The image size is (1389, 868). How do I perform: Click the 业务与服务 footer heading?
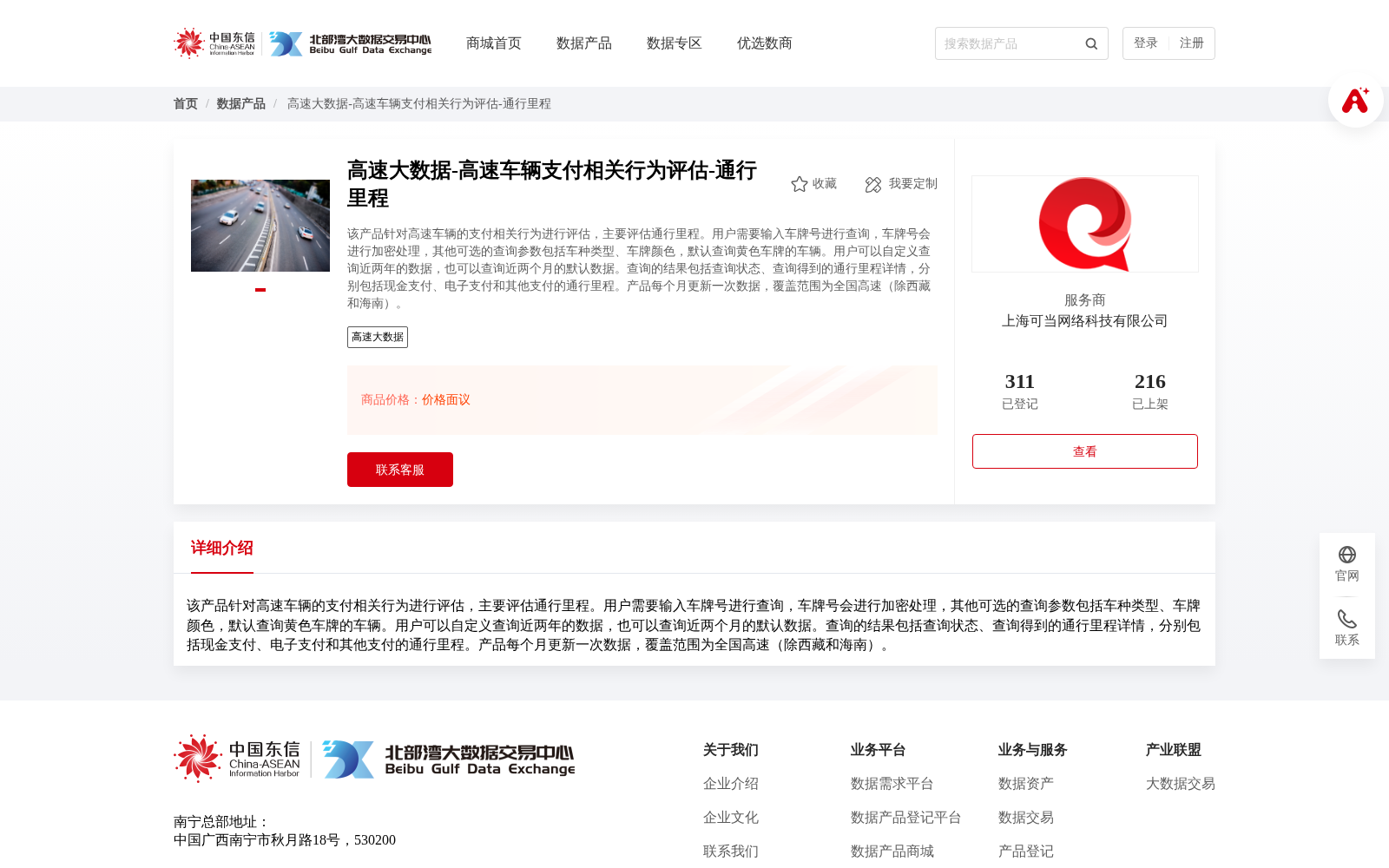[x=1033, y=750]
